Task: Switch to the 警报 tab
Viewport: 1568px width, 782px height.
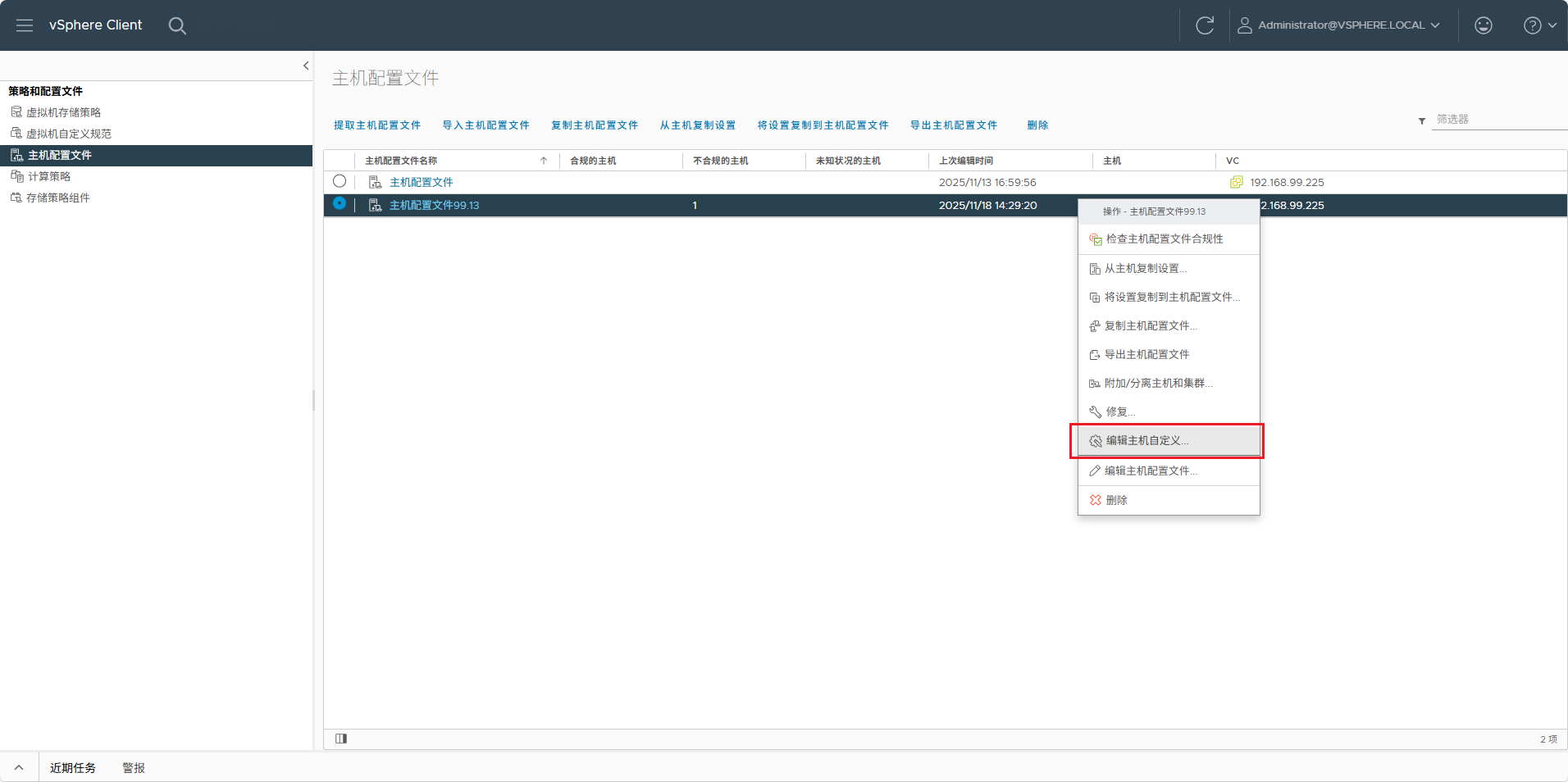Action: coord(134,768)
